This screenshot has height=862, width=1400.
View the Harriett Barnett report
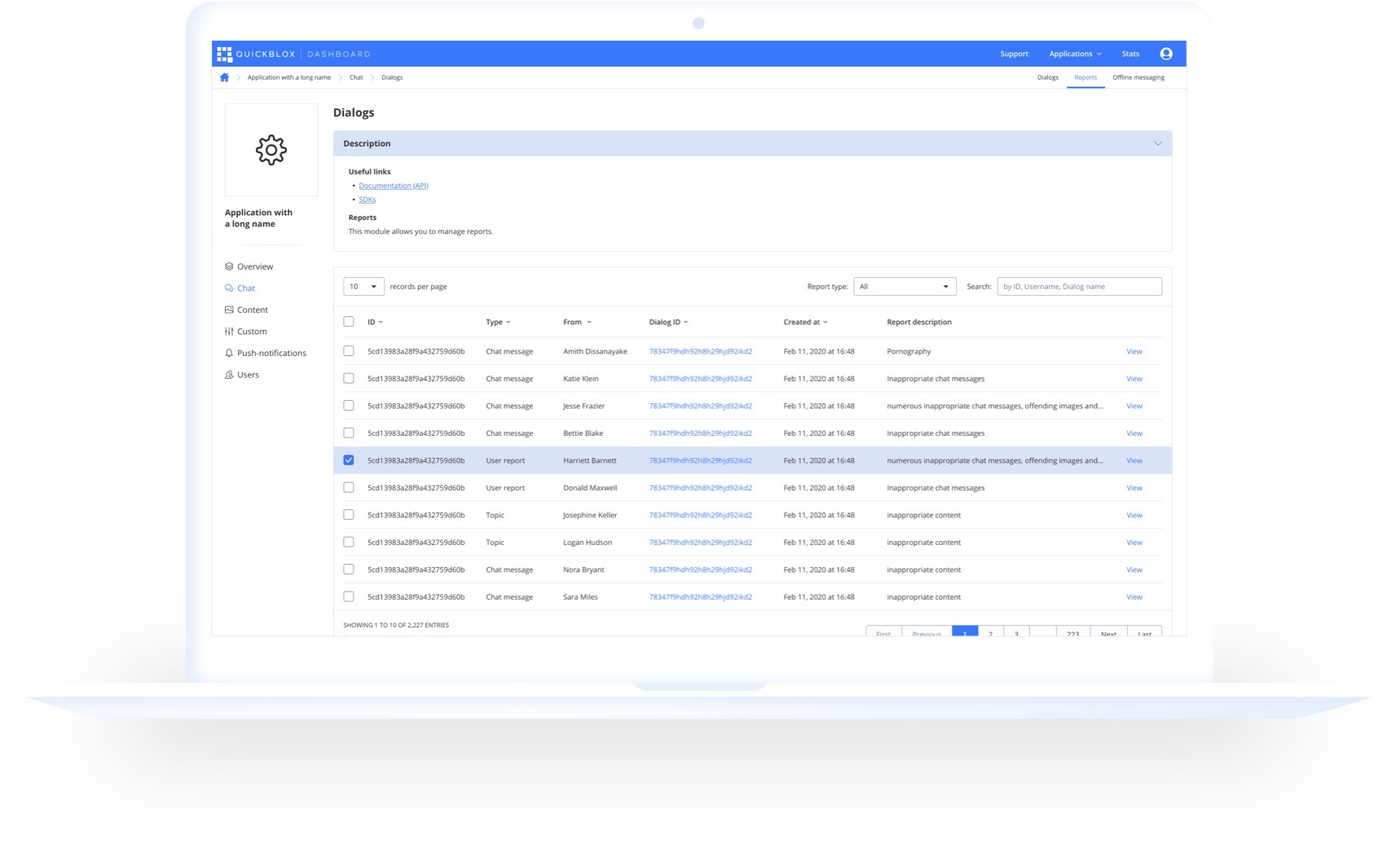(x=1134, y=460)
